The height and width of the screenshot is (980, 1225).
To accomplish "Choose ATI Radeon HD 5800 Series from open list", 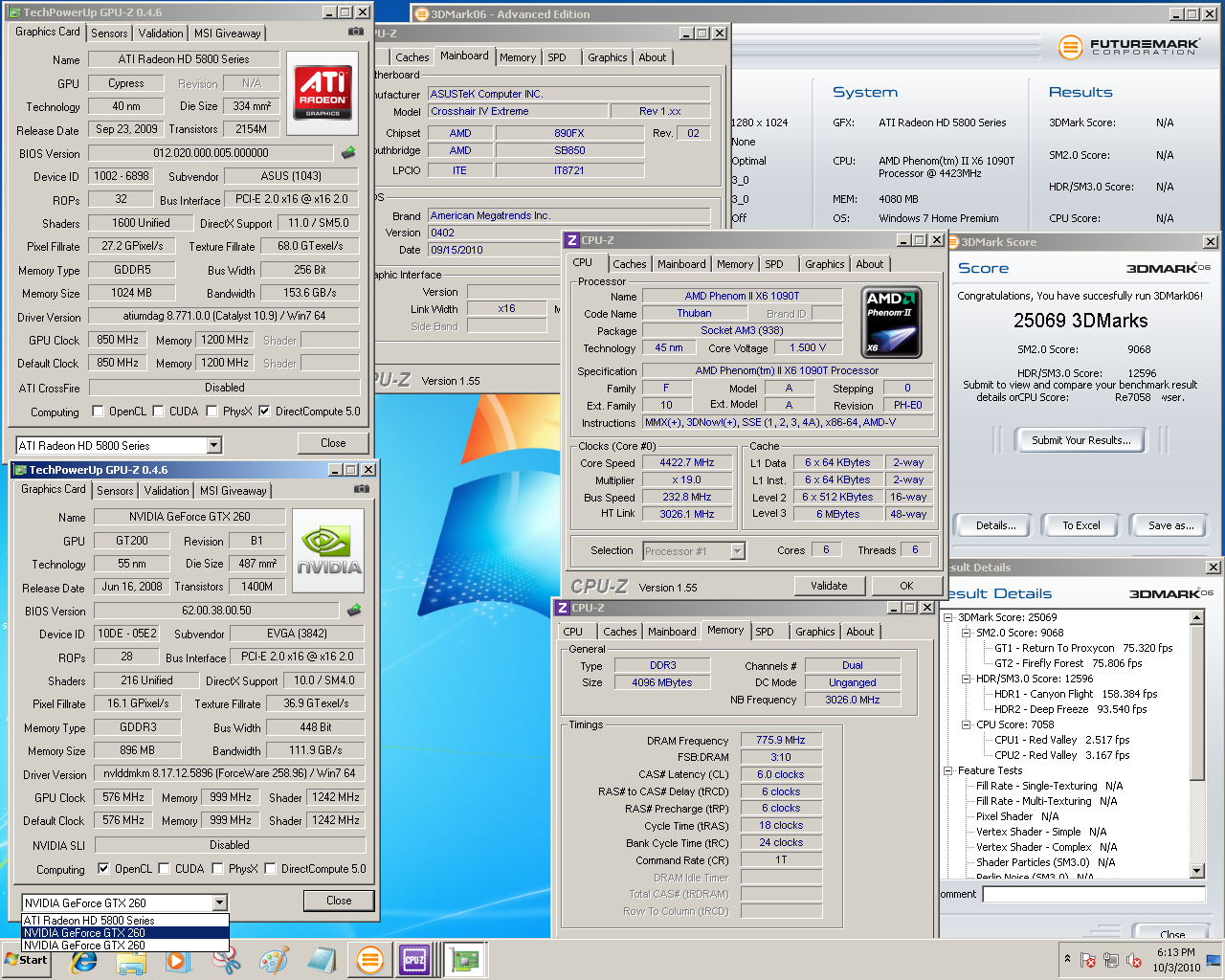I will 125,920.
